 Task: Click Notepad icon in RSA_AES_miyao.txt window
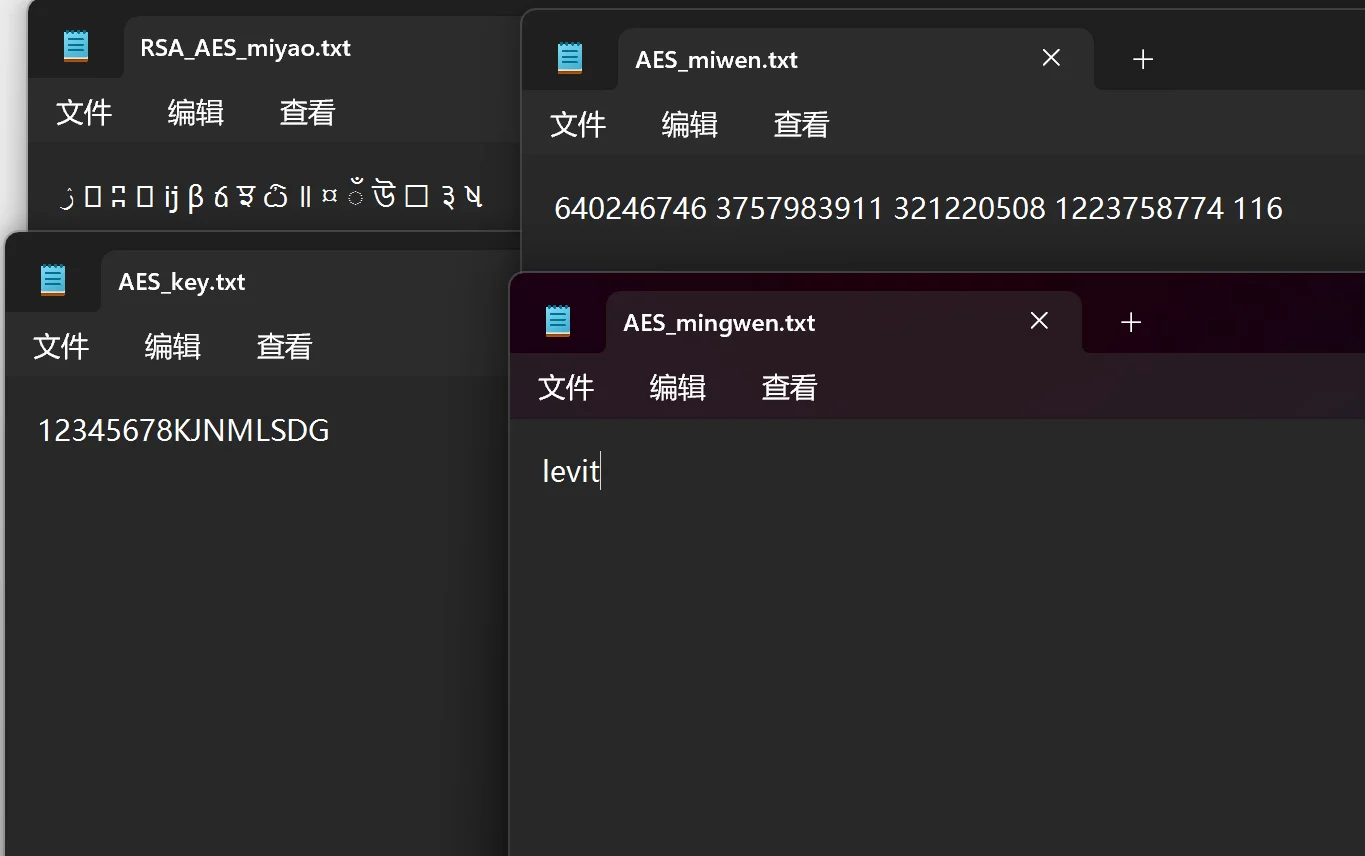[x=76, y=47]
